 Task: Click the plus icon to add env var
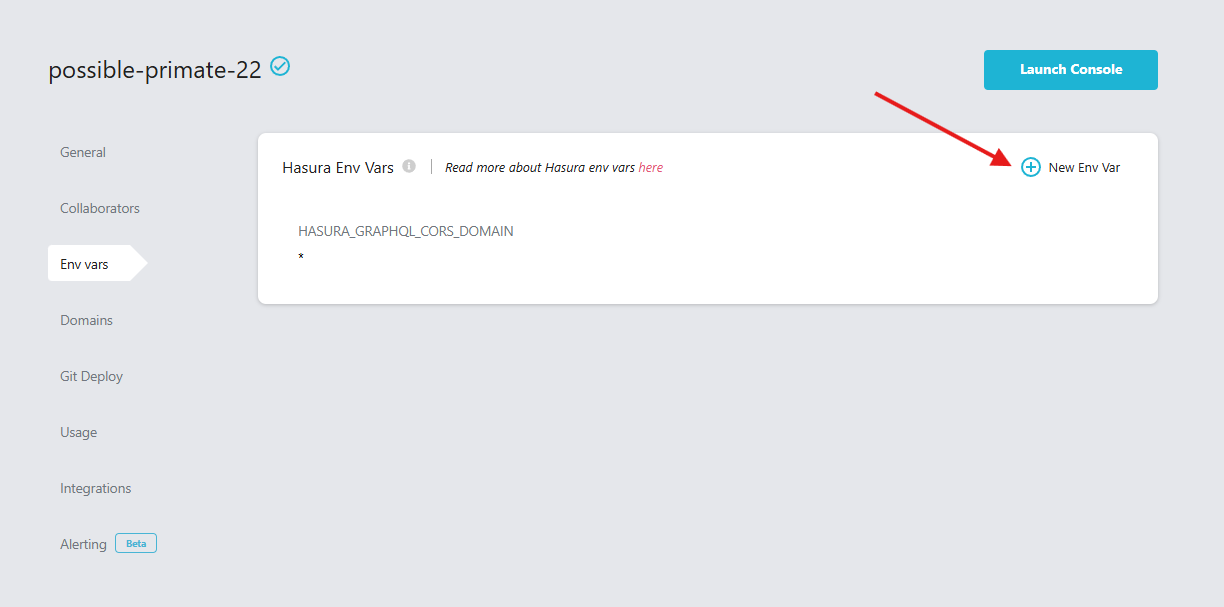[x=1030, y=167]
